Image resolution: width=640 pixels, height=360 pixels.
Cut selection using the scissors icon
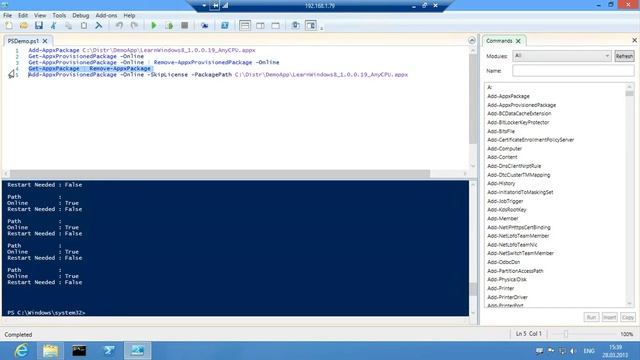tap(53, 26)
